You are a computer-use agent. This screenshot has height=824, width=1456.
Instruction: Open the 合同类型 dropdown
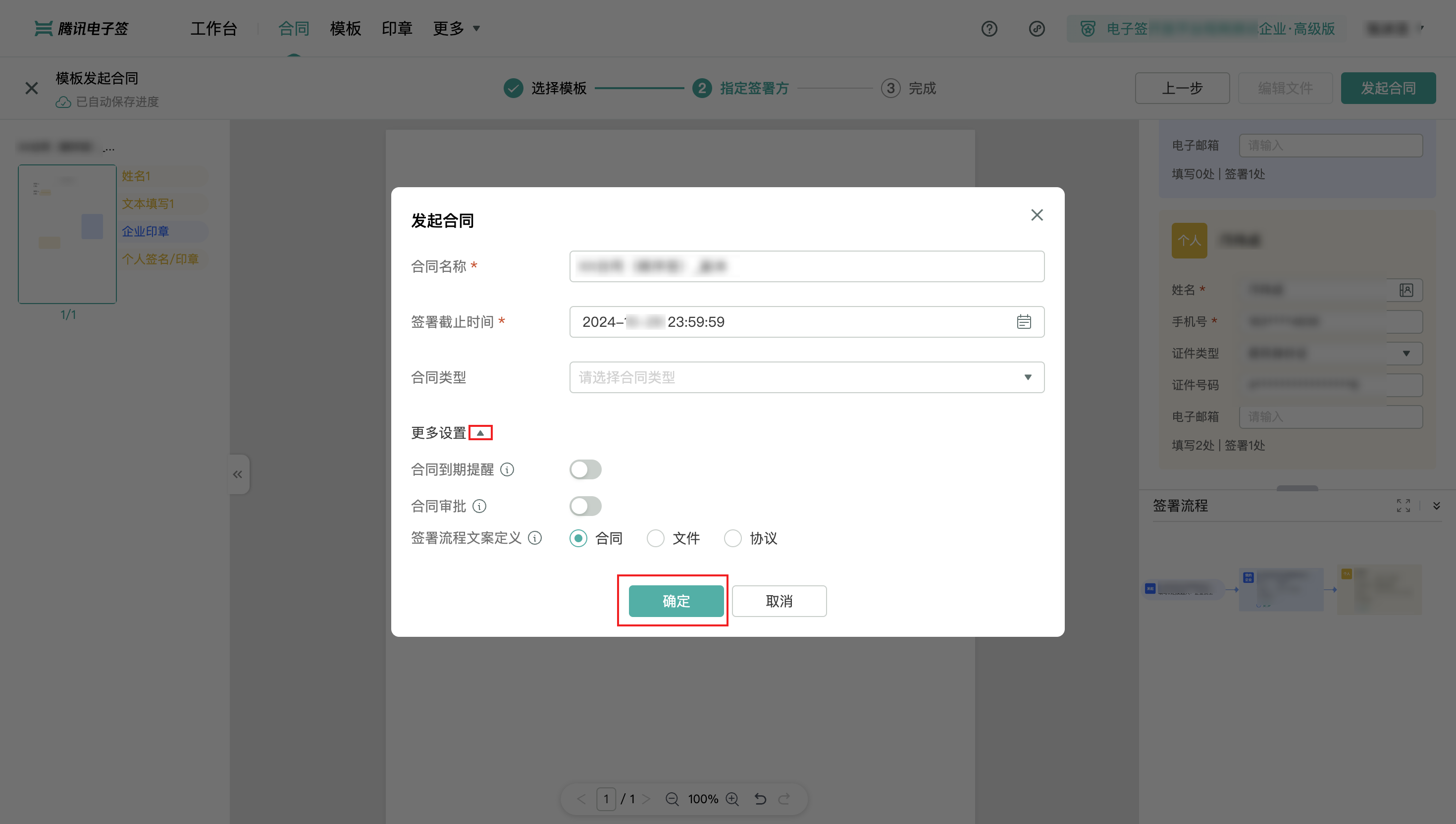click(x=807, y=377)
